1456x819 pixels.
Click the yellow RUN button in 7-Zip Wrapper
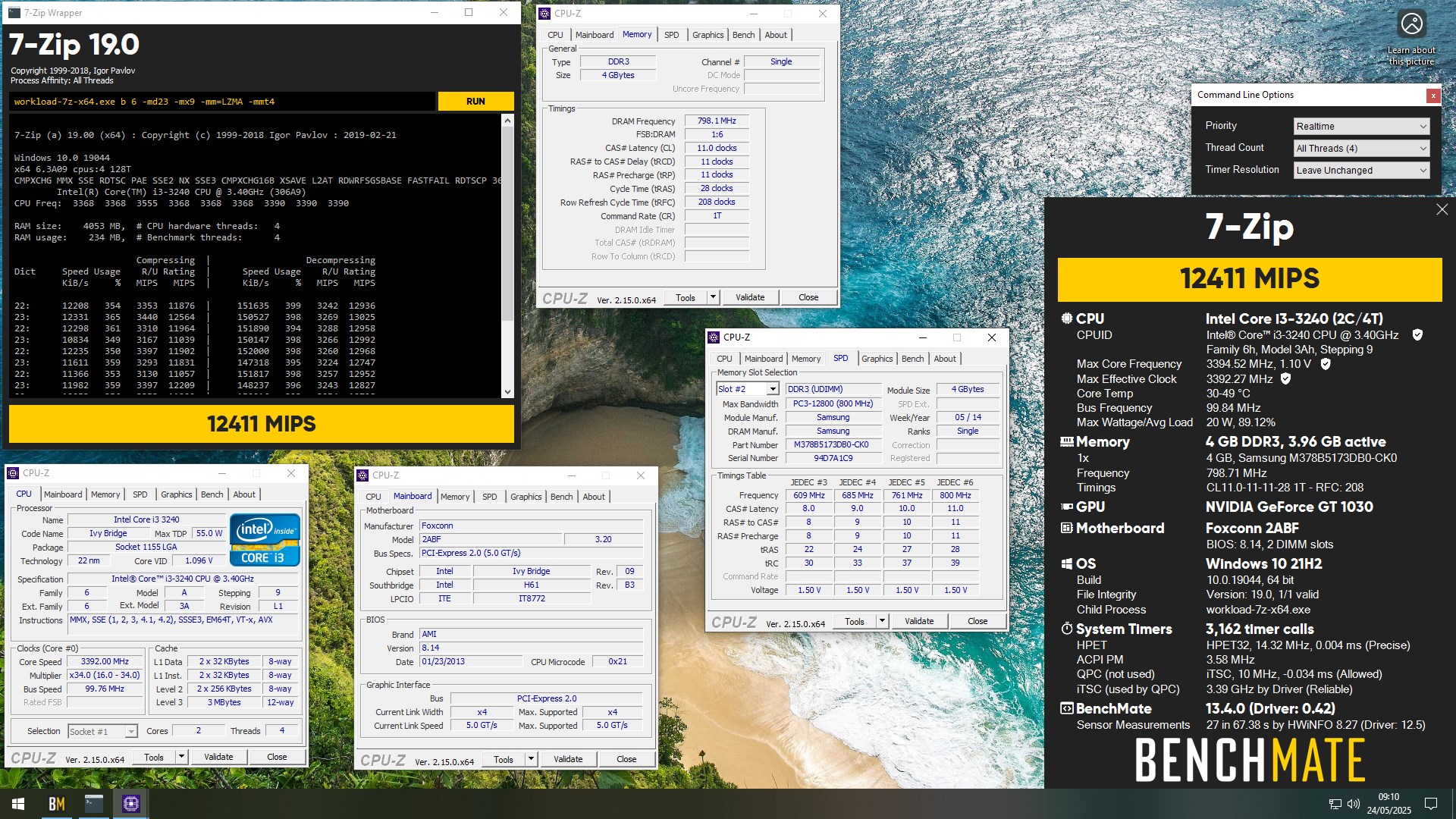pos(475,102)
